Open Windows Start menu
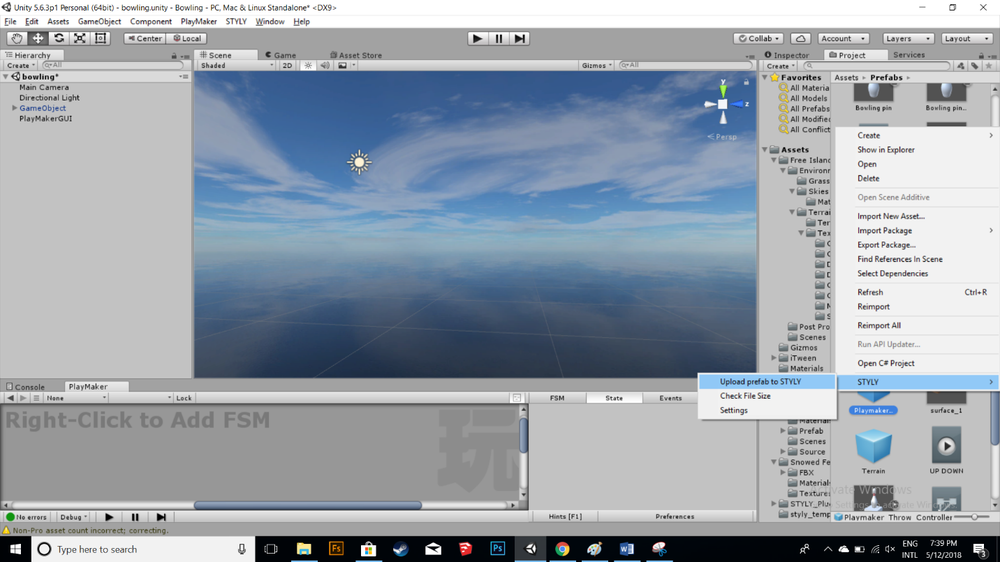Screen dimensions: 1000x562 [15, 549]
